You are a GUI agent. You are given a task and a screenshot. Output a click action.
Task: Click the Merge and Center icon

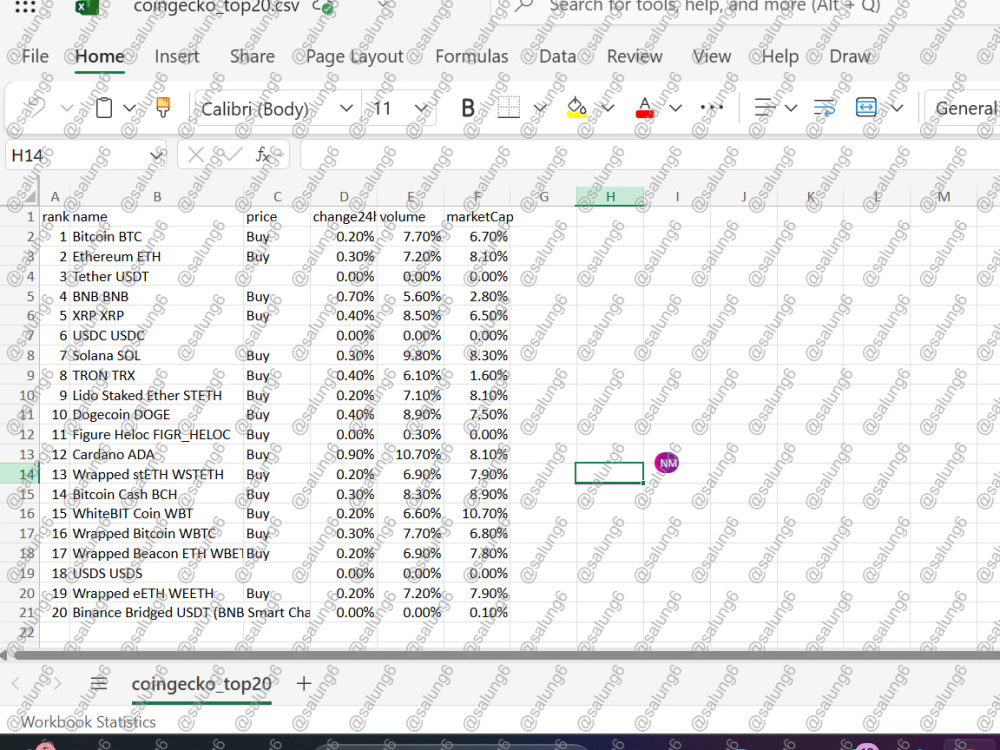(865, 108)
